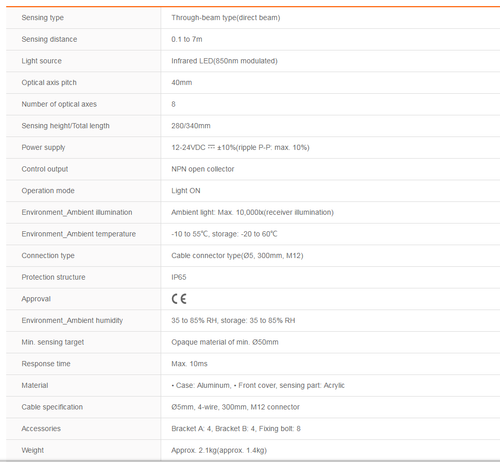Screen dimensions: 500x462
Task: Select the Sensing distance row label
Action: click(49, 39)
